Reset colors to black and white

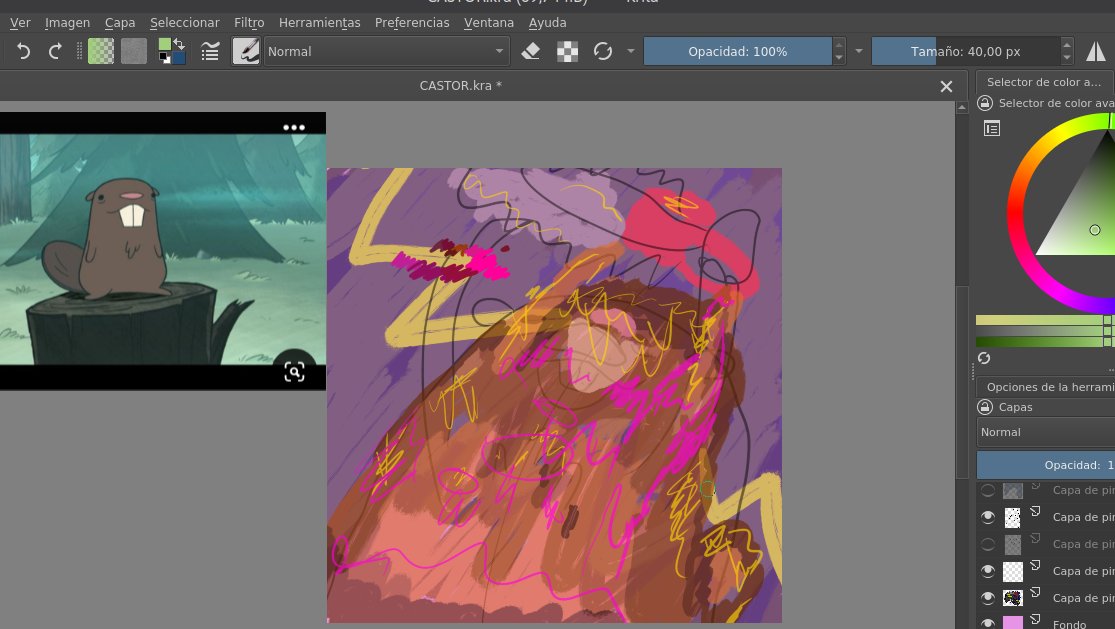(x=164, y=58)
